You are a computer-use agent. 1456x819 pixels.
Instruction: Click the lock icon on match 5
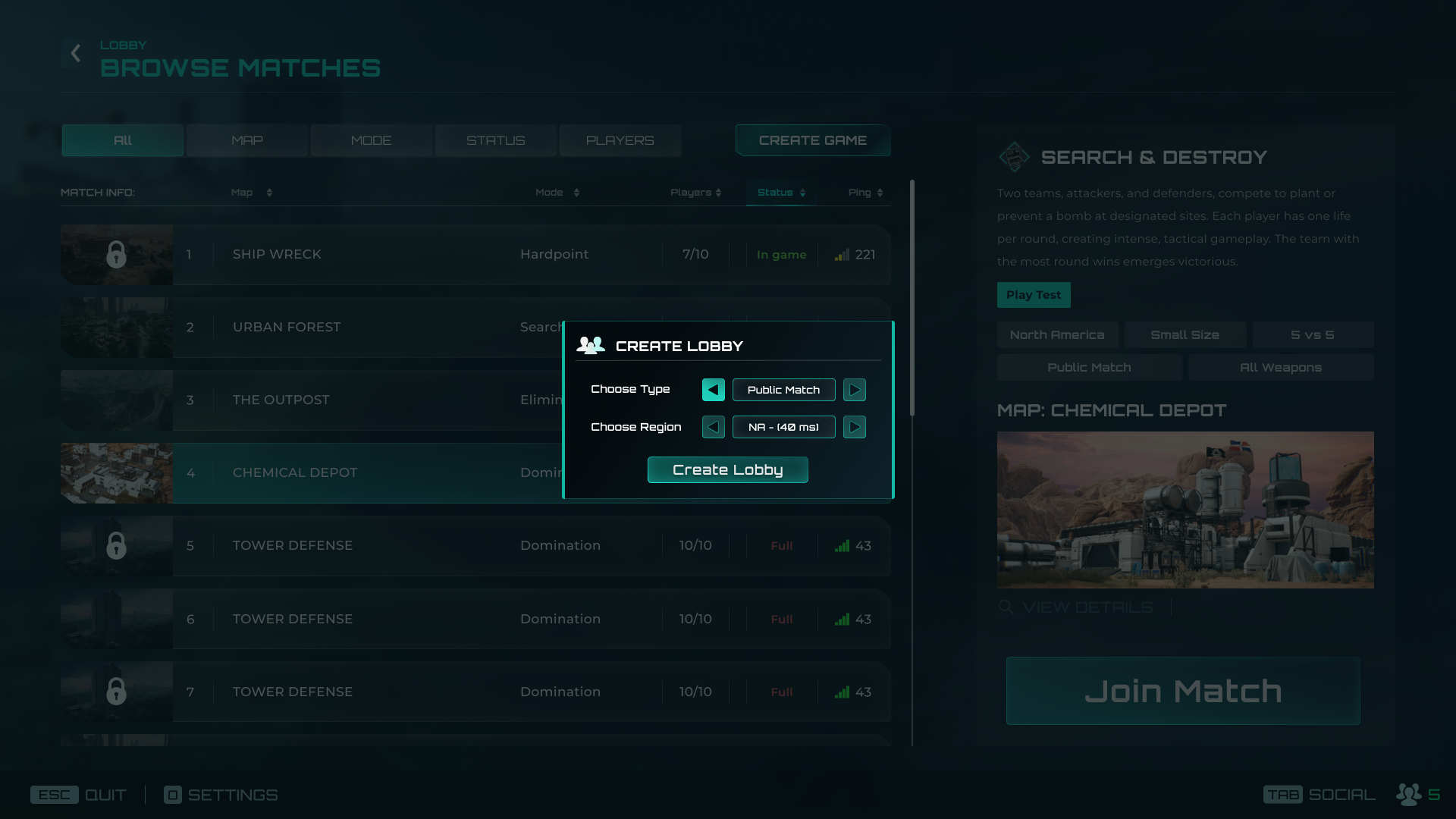pos(116,546)
